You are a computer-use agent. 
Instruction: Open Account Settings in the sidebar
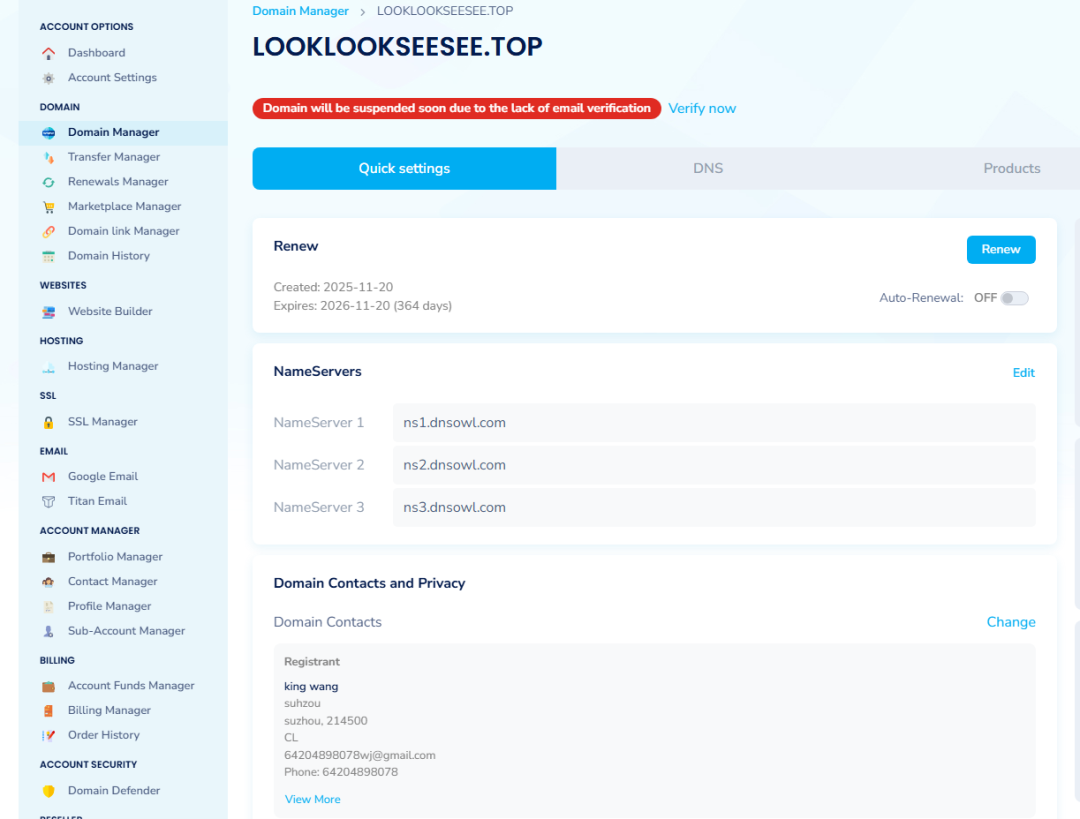112,77
